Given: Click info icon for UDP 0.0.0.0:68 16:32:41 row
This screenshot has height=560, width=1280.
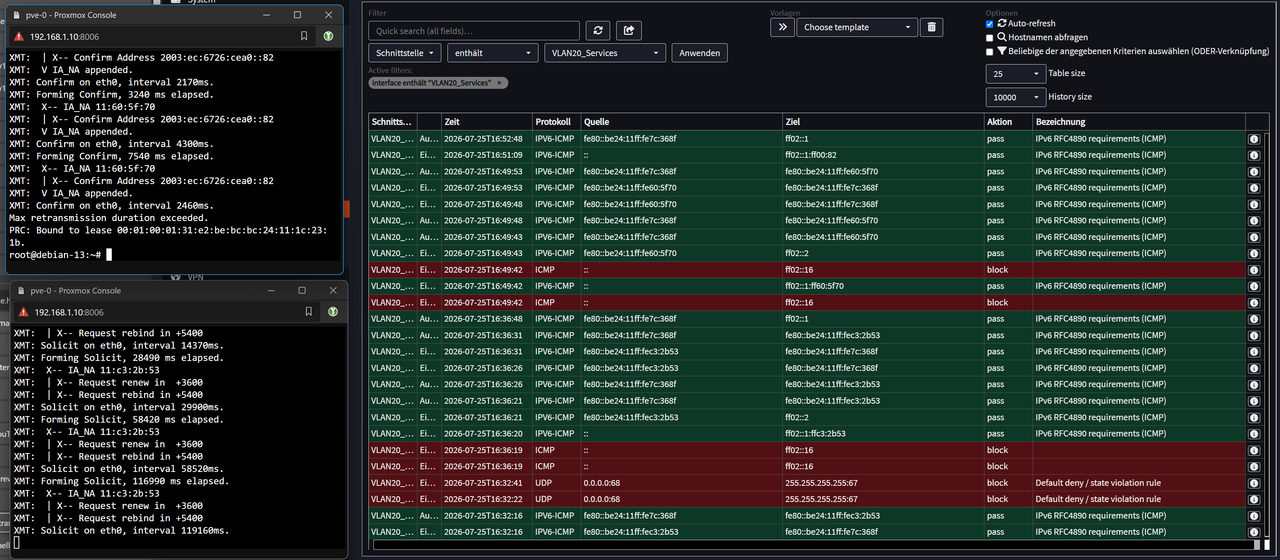Looking at the screenshot, I should point(1254,483).
